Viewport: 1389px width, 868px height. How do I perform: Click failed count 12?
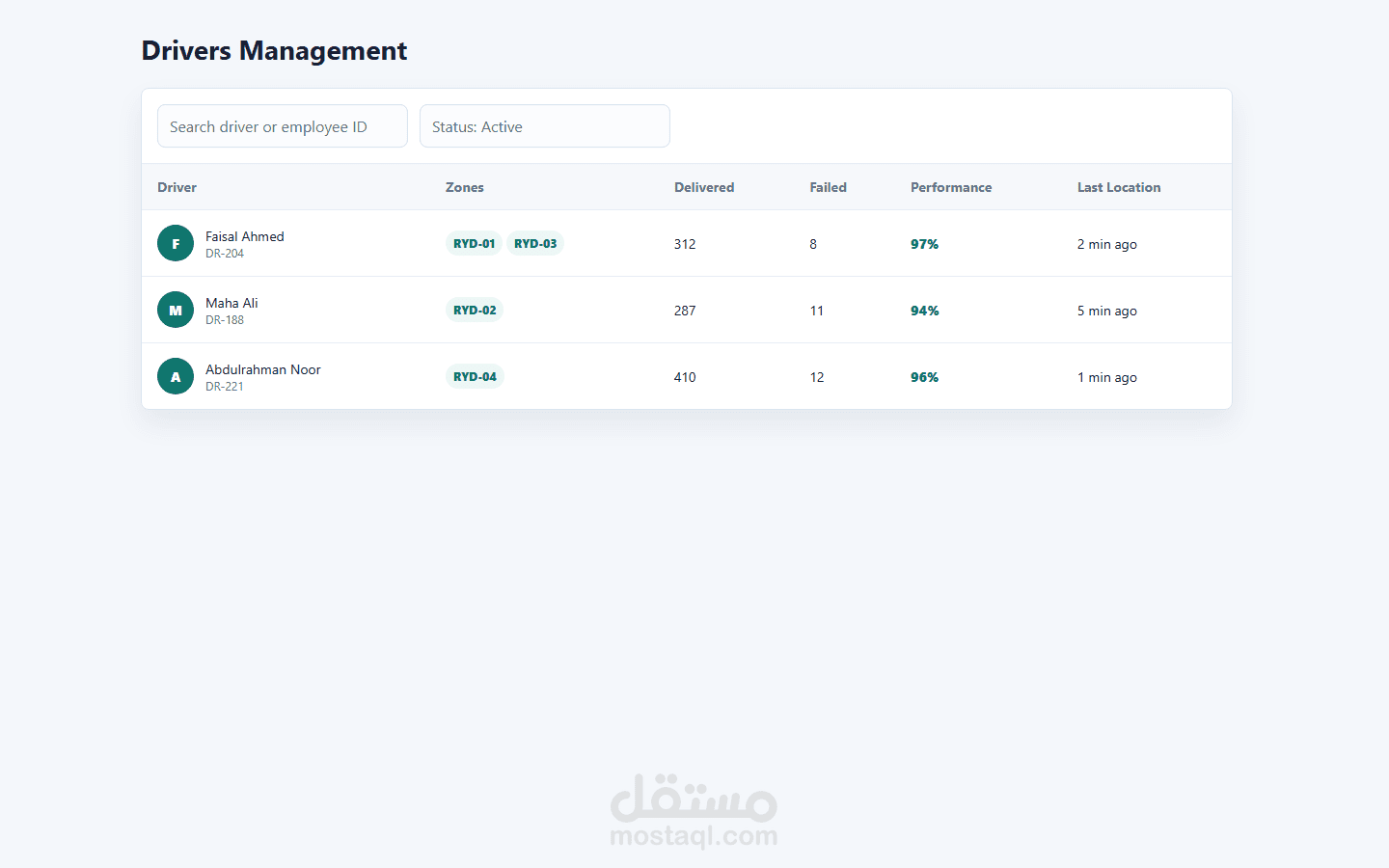tap(817, 377)
